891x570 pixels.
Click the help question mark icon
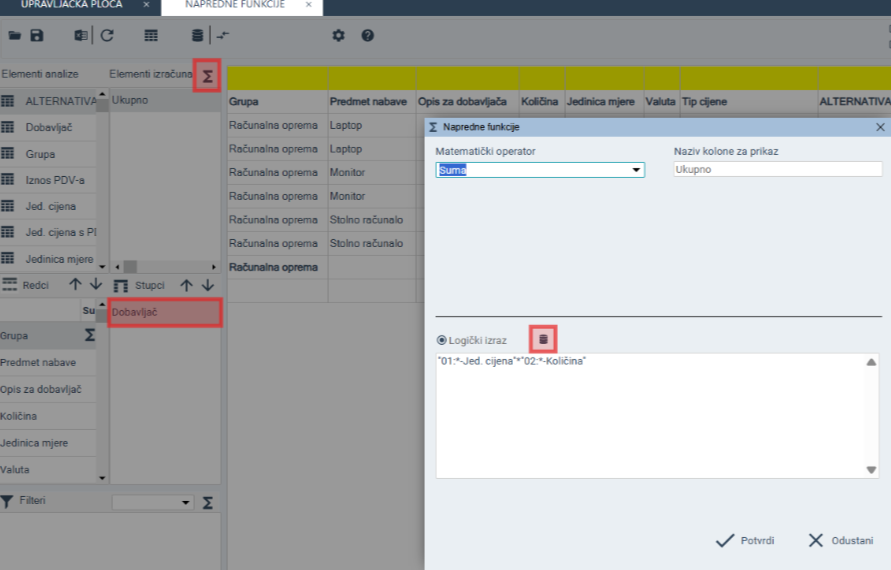point(367,36)
